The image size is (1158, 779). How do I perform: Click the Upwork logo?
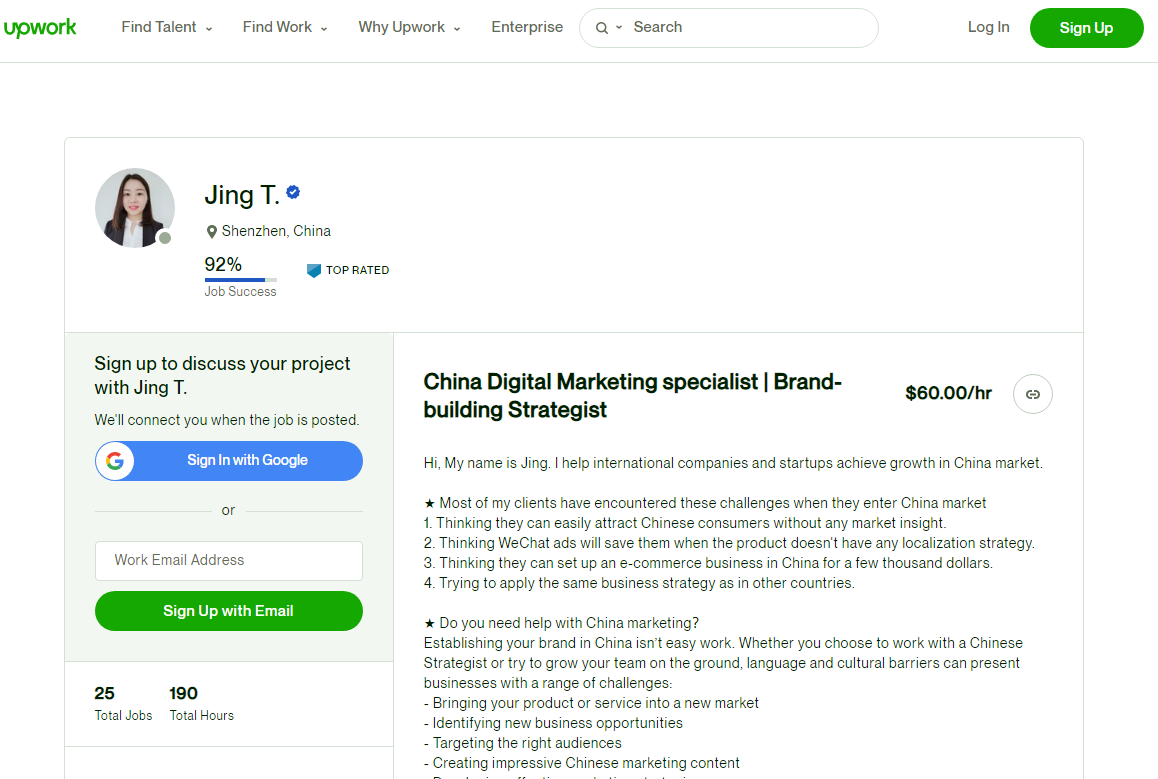(40, 27)
